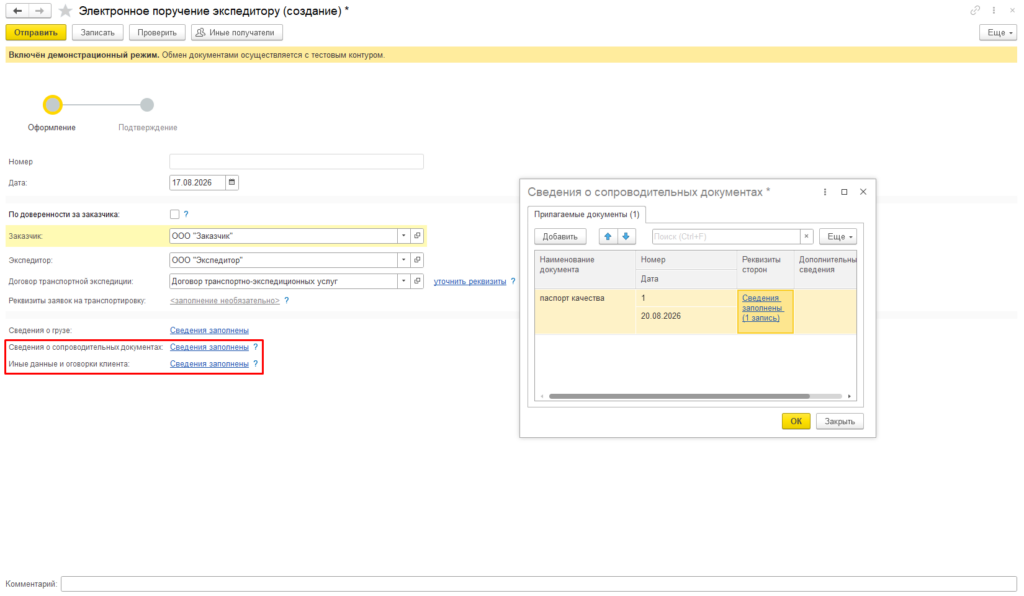
Task: Go back with the left arrow button
Action: [x=18, y=11]
